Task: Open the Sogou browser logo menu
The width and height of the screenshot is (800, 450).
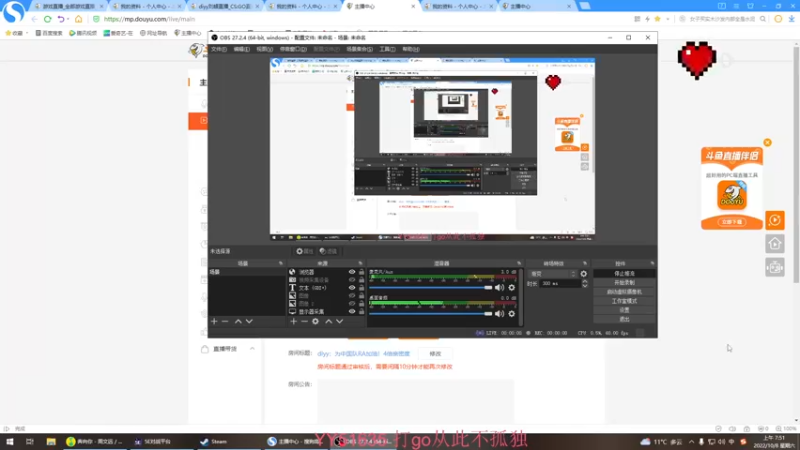Action: (x=13, y=11)
